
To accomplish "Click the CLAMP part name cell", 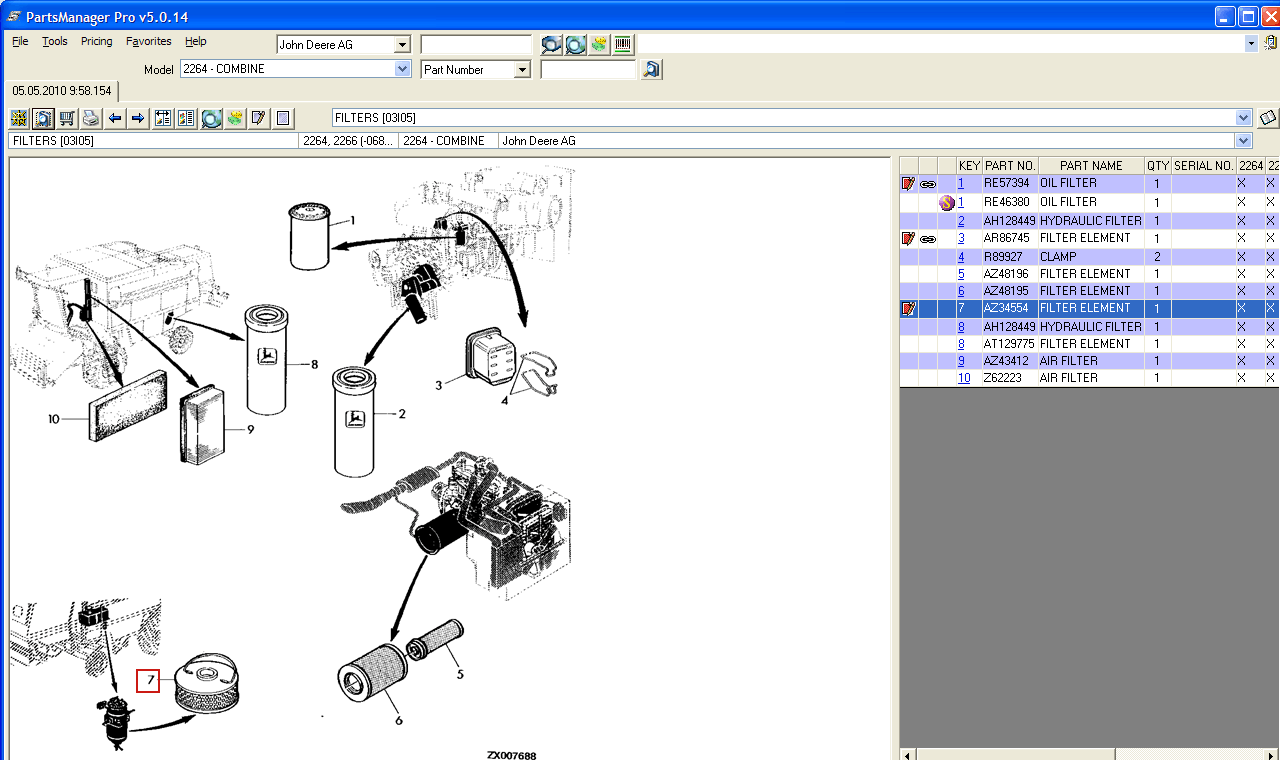I will click(1091, 257).
